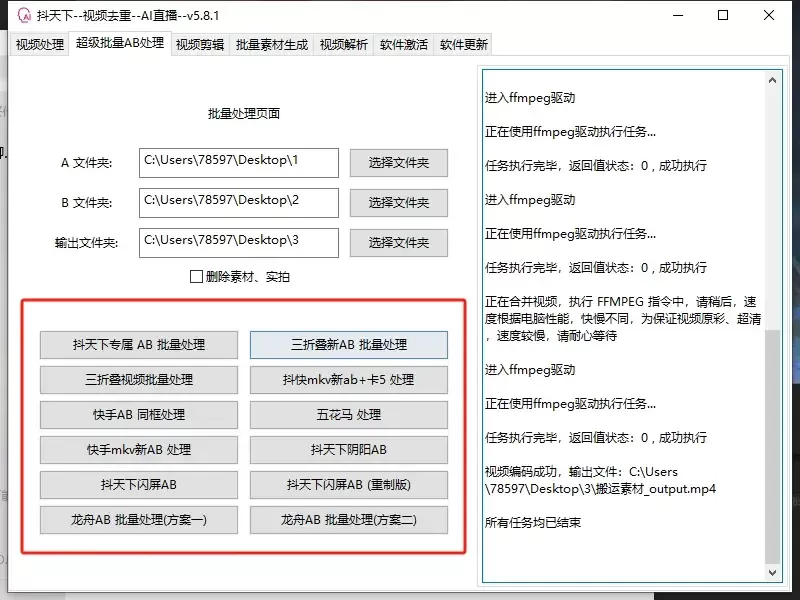Image resolution: width=800 pixels, height=600 pixels.
Task: Click the 所有任务均已结束 log line
Action: pos(533,522)
